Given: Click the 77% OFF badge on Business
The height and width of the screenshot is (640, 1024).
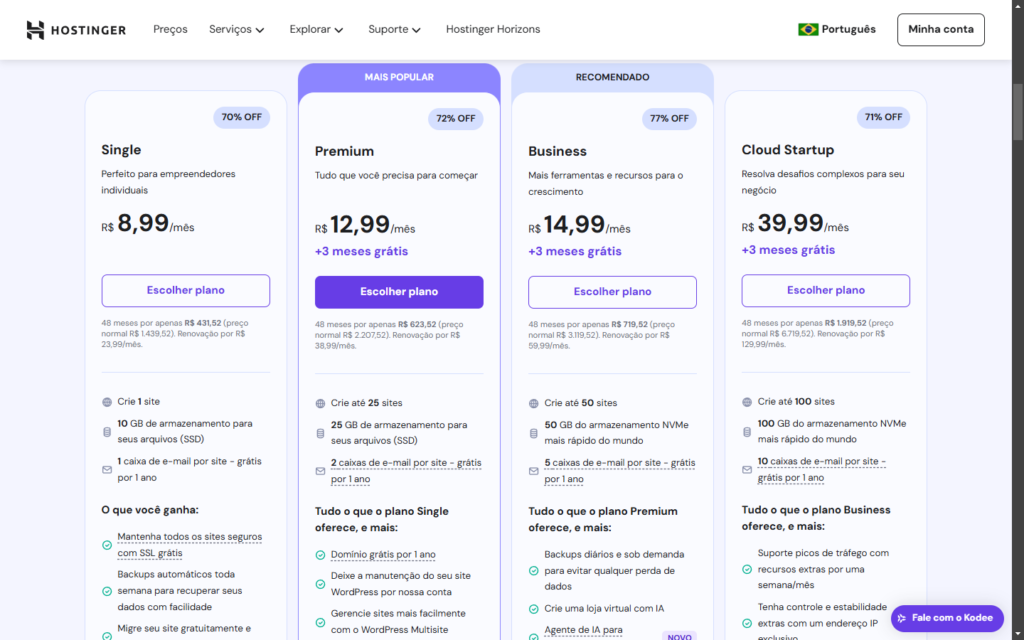Looking at the screenshot, I should coord(670,119).
